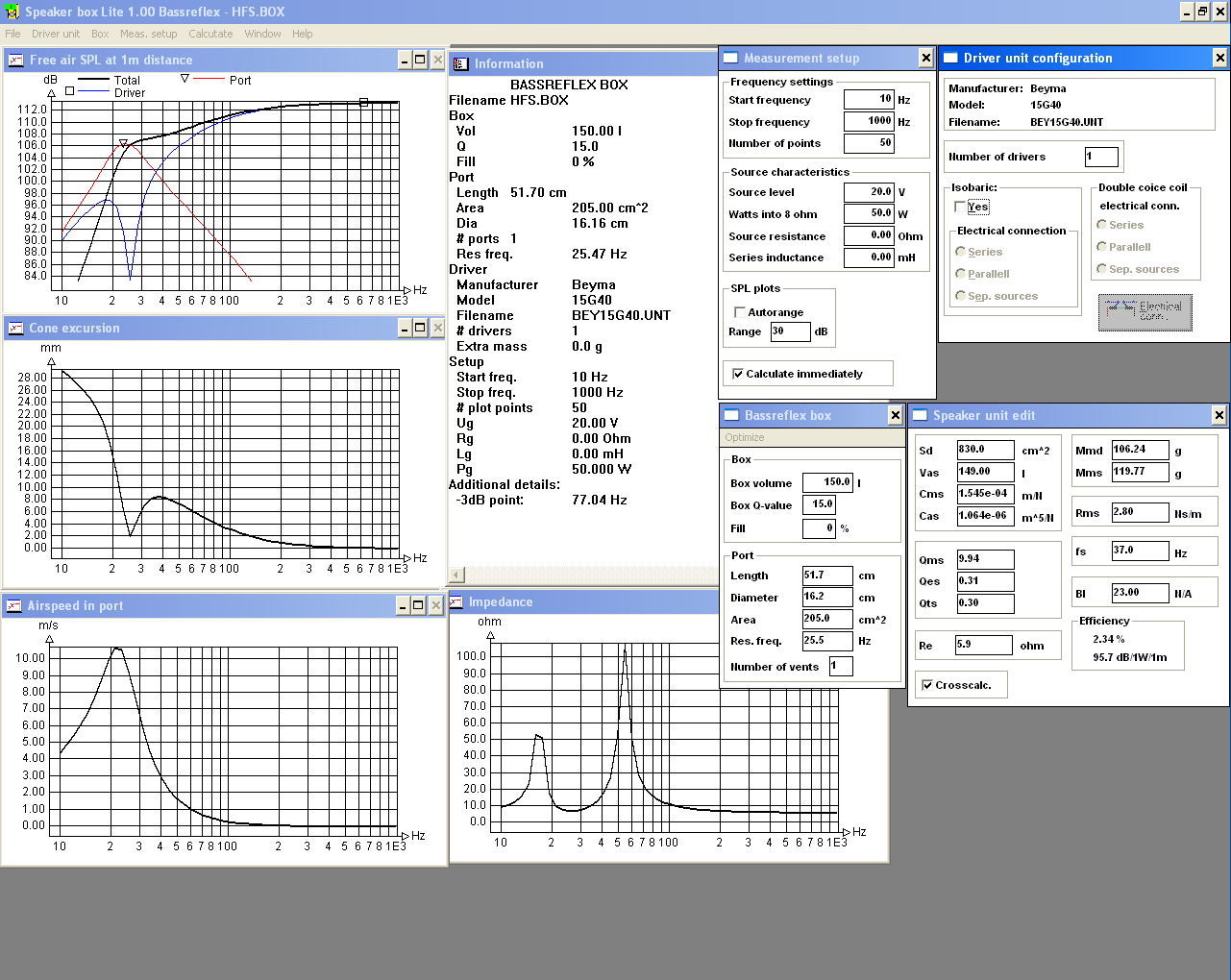Enable the Autorange checkbox

tap(739, 312)
